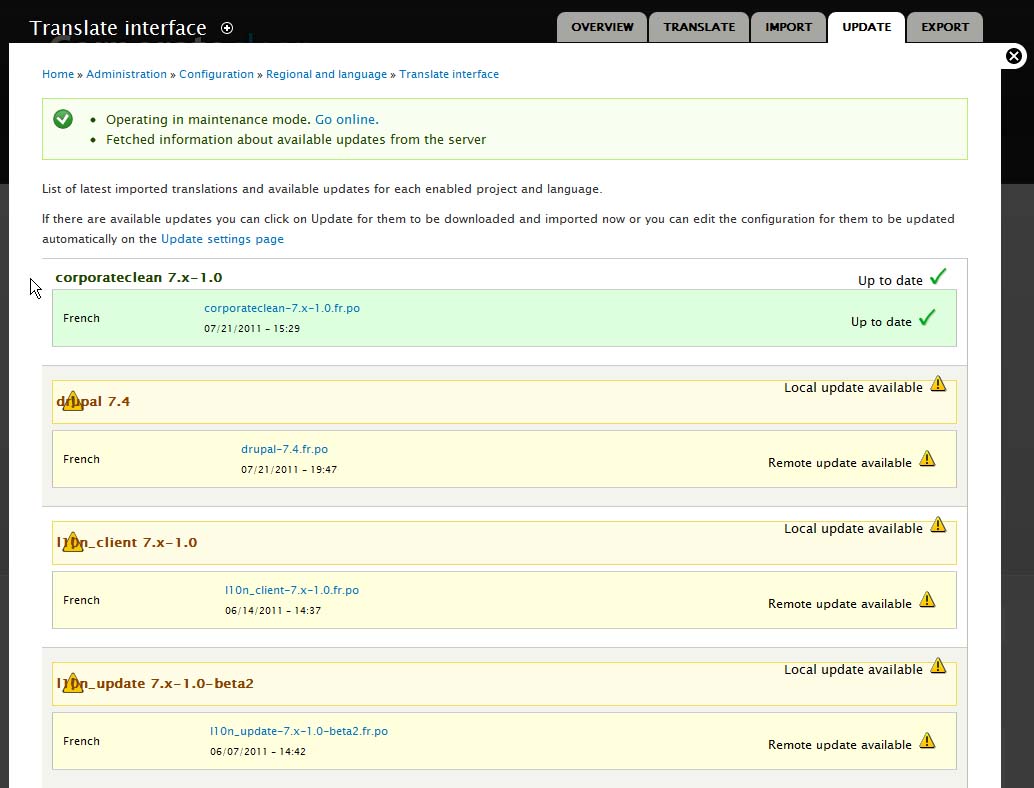1034x788 pixels.
Task: Click Remote update available text in l10n_update row
Action: pos(840,745)
